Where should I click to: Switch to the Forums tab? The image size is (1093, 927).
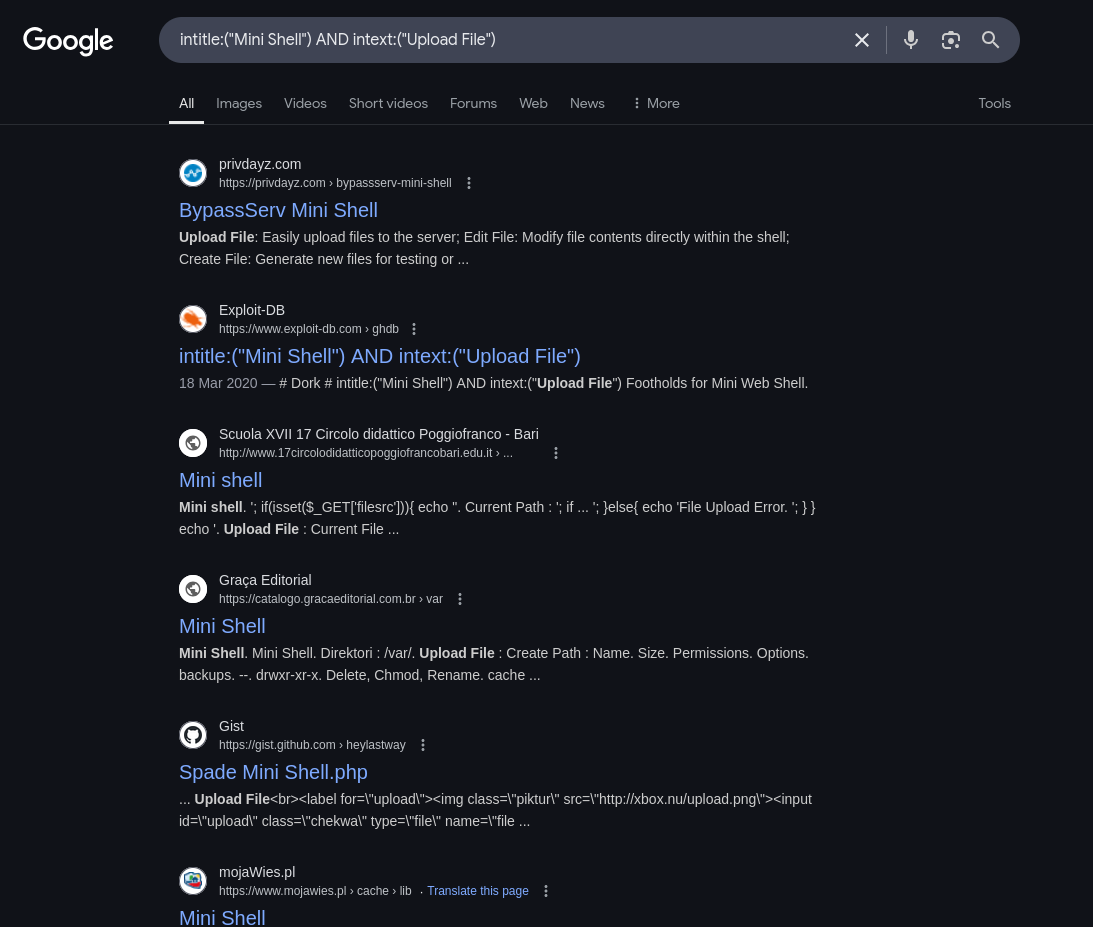(x=473, y=103)
